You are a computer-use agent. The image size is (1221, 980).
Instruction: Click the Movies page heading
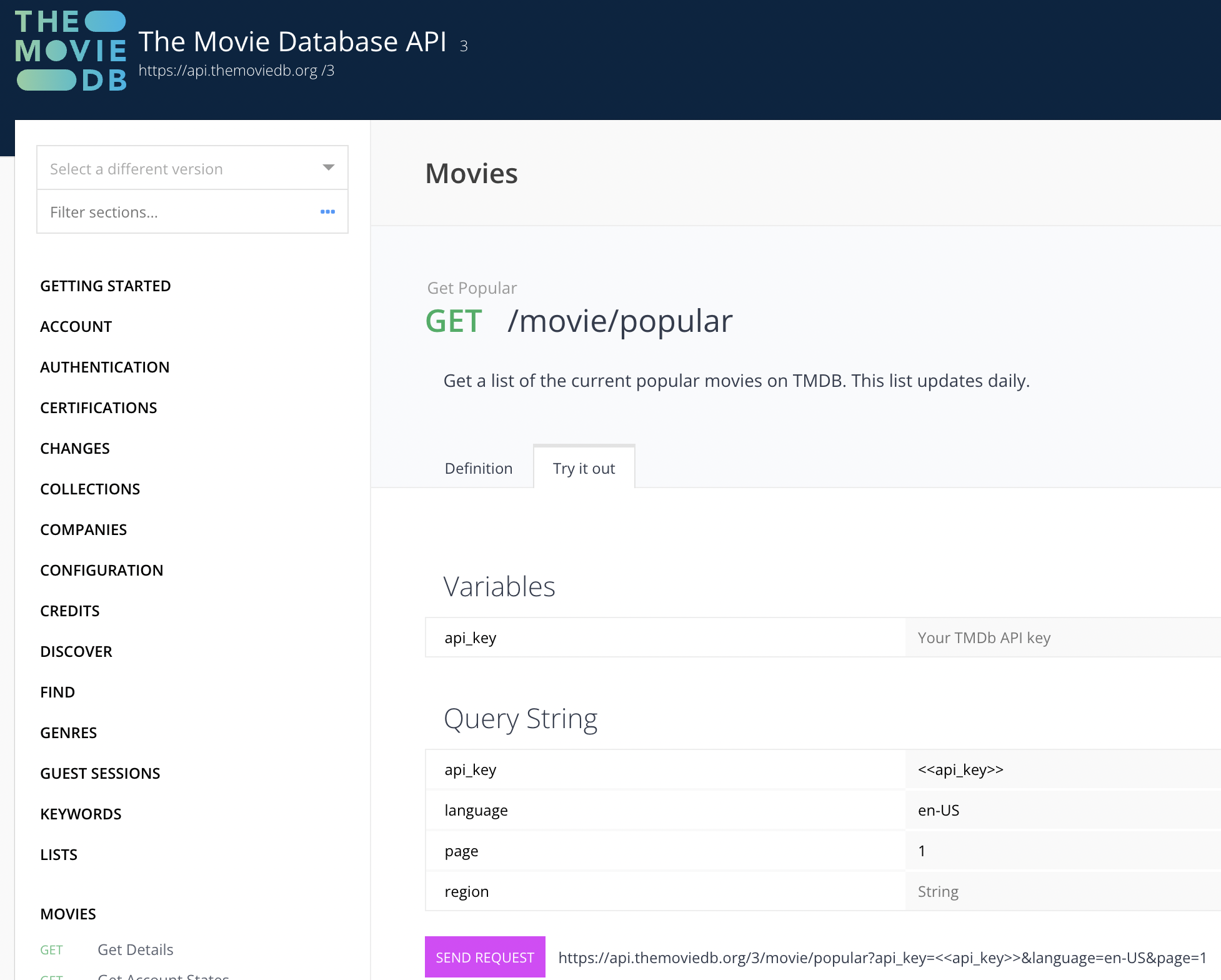471,173
